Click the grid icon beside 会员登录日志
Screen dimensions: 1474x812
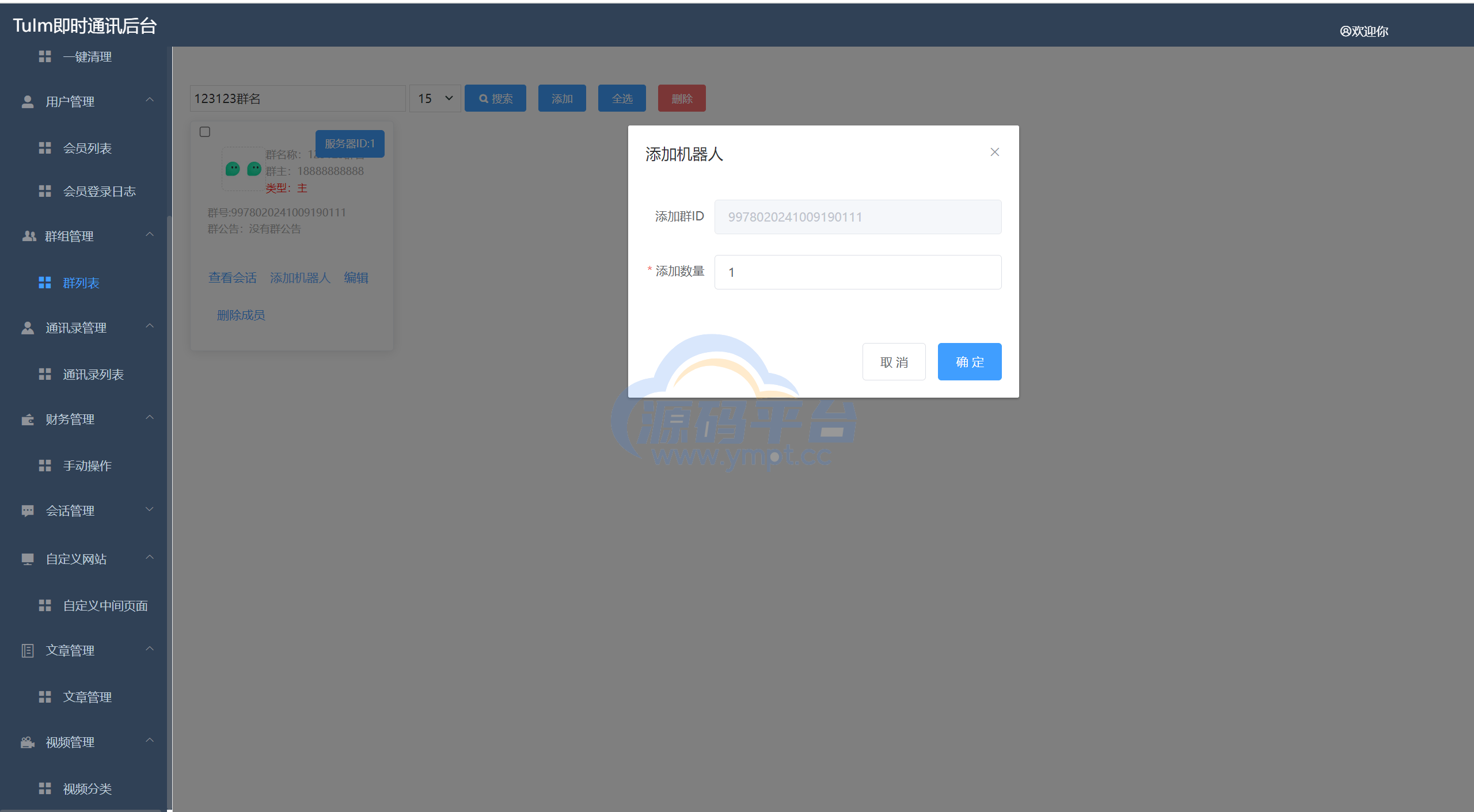coord(45,191)
